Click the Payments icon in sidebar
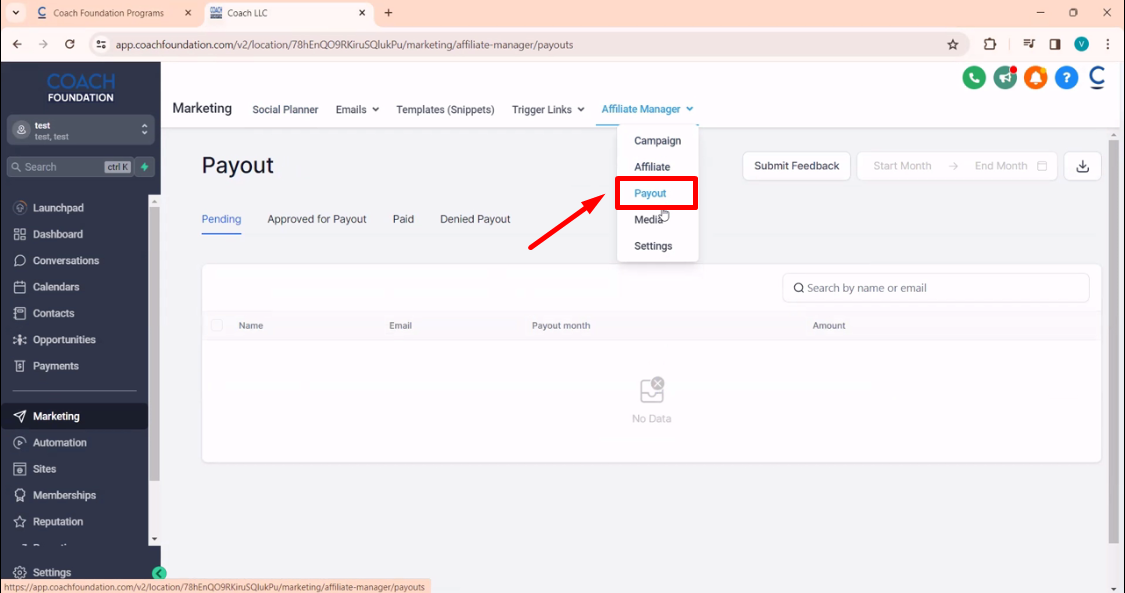 (20, 366)
